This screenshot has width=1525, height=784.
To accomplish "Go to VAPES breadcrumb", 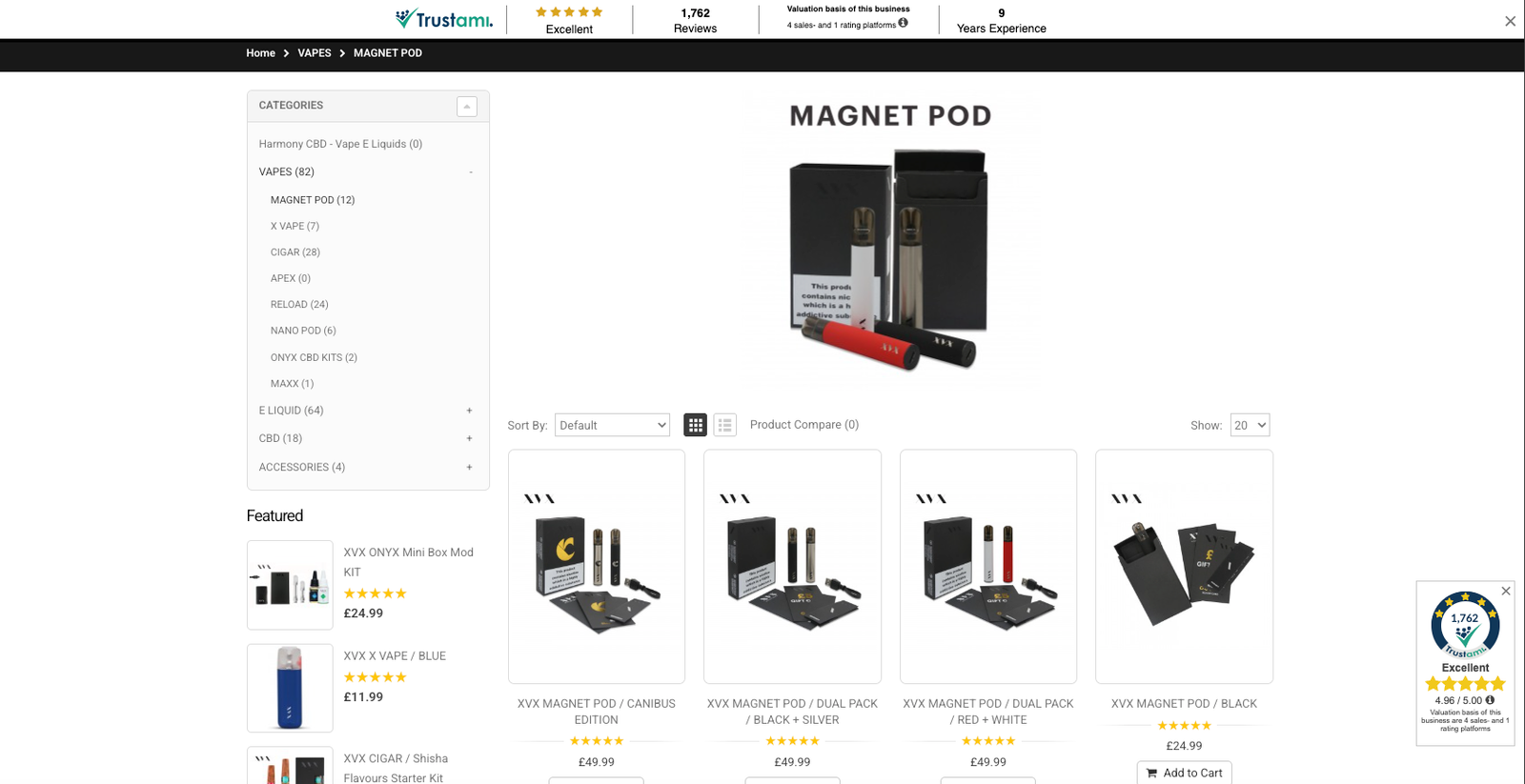I will pos(315,53).
